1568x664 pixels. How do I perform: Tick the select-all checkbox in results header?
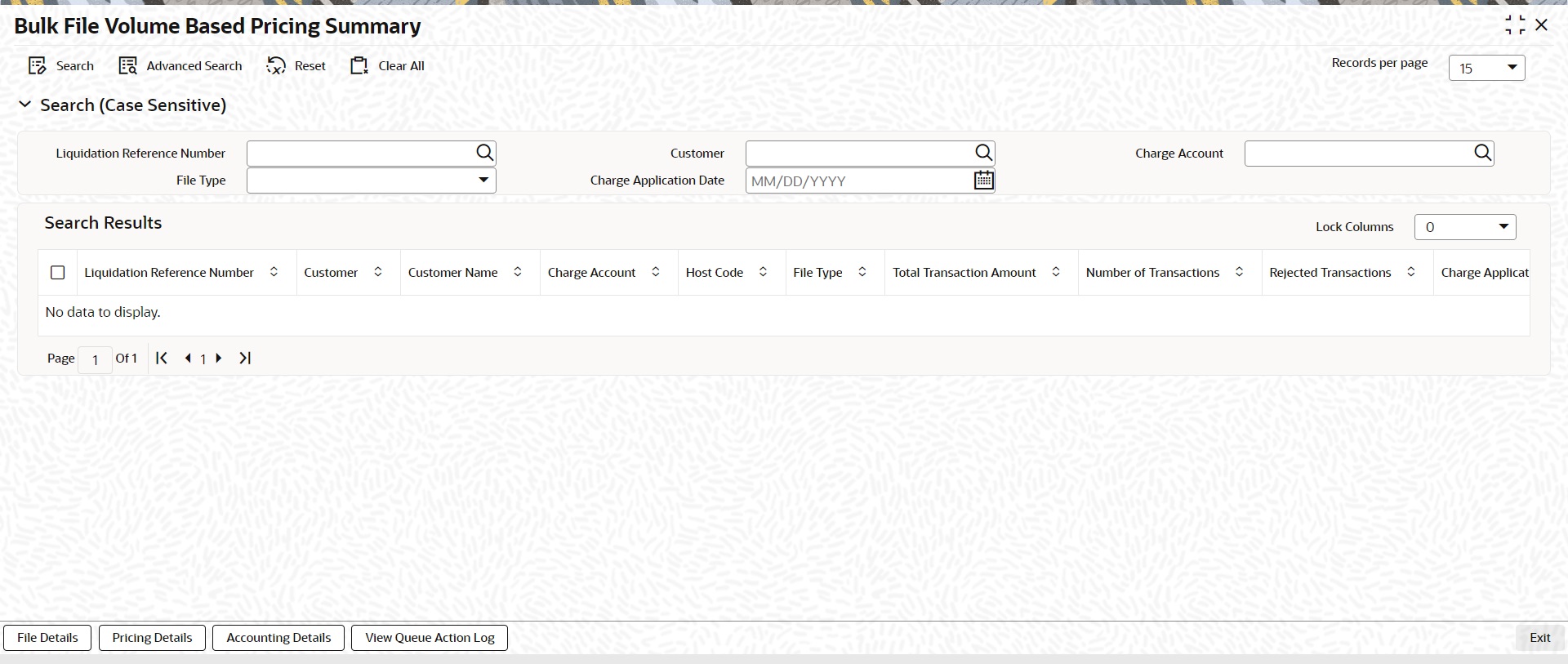[x=58, y=273]
